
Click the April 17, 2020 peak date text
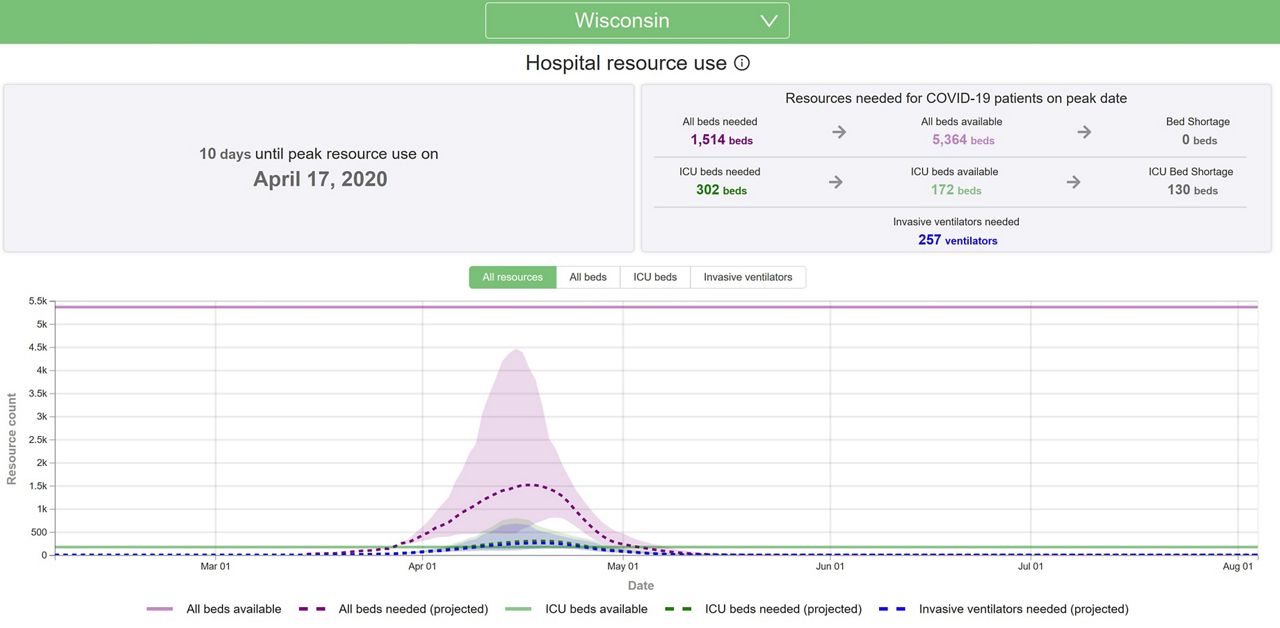(x=320, y=180)
